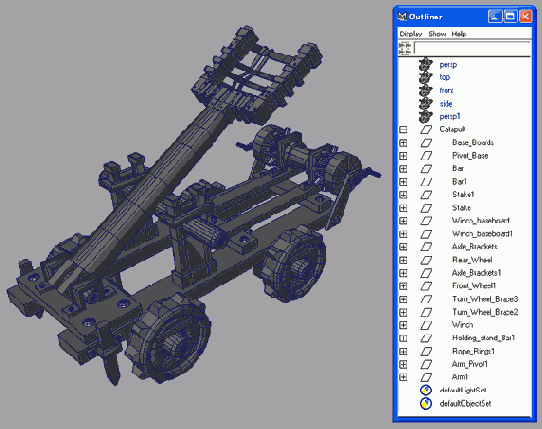Expand the Arm1 node
The width and height of the screenshot is (542, 429).
coord(403,377)
